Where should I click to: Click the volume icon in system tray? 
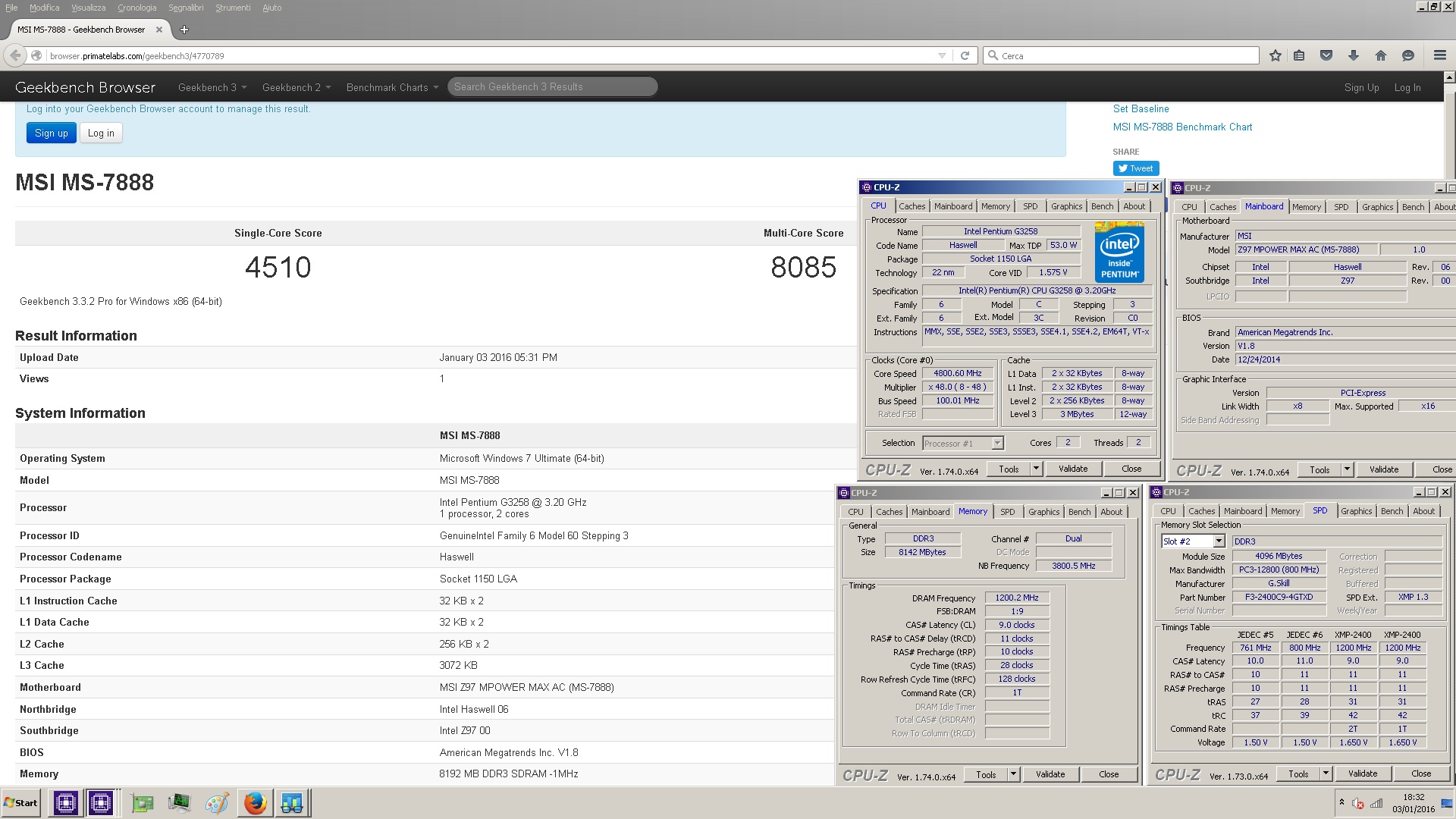pos(1358,803)
